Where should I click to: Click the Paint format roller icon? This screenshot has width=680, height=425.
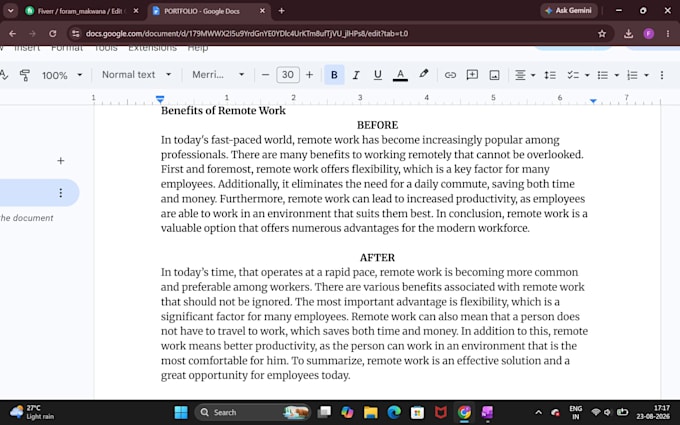tap(25, 75)
